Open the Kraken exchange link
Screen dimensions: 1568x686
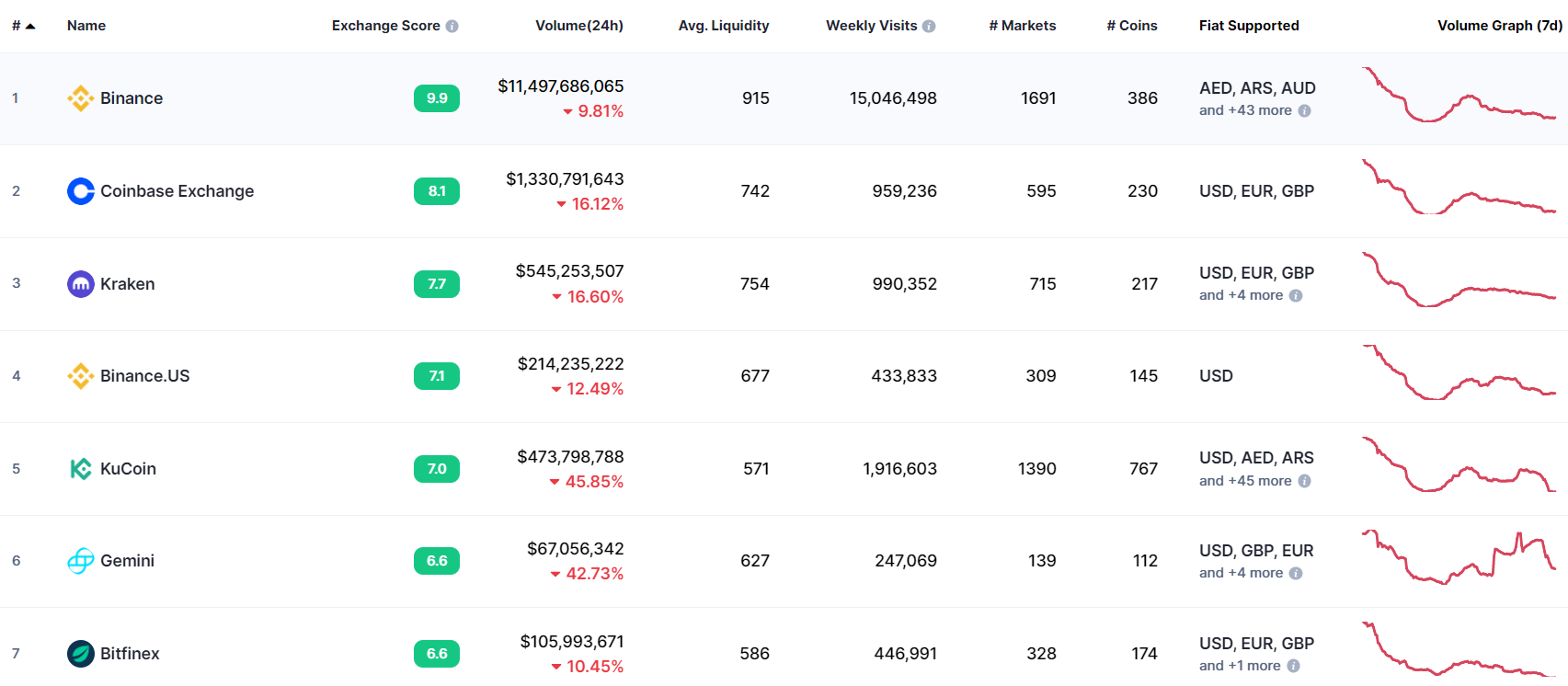127,284
